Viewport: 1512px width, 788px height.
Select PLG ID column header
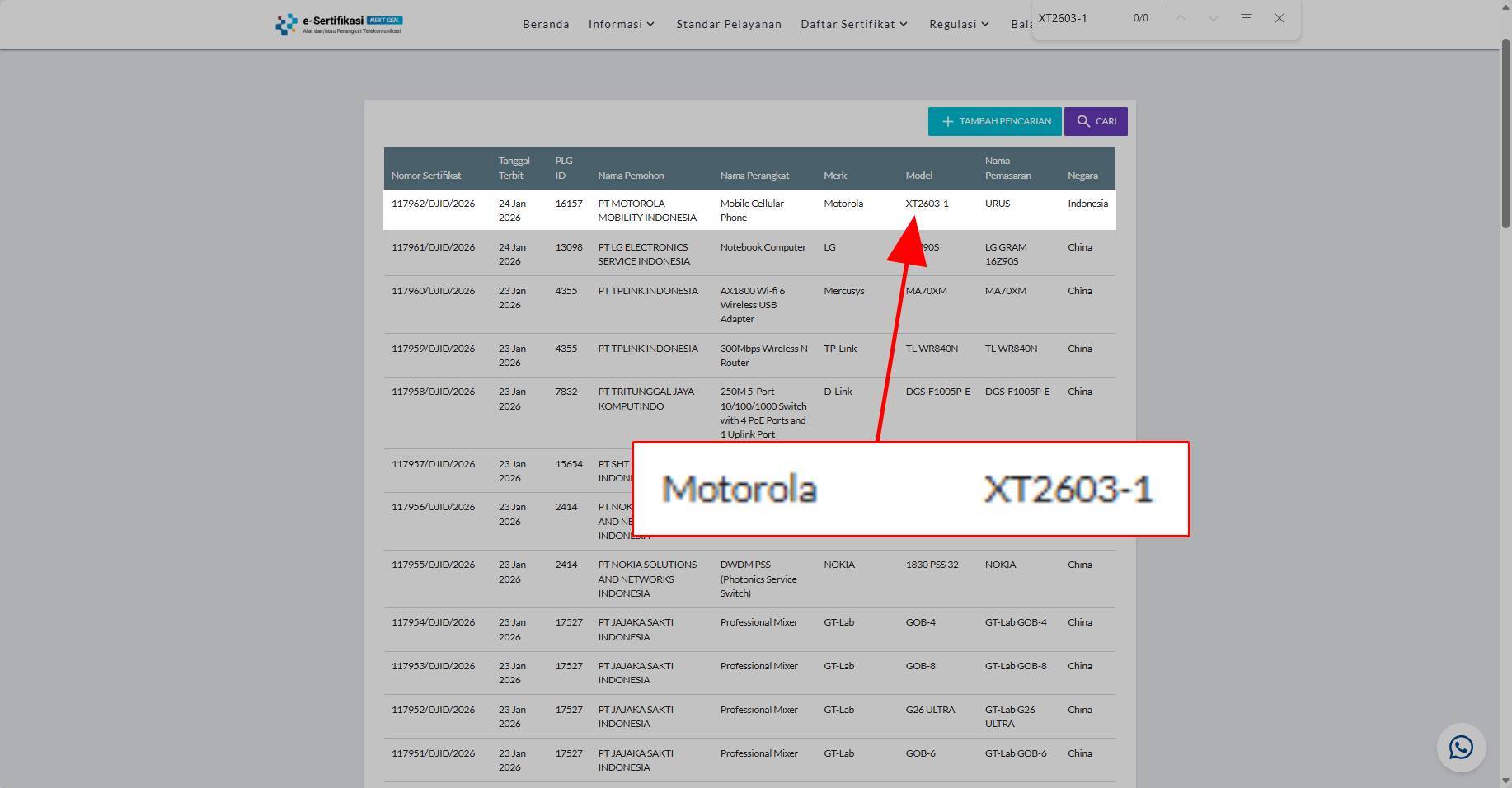(x=564, y=168)
